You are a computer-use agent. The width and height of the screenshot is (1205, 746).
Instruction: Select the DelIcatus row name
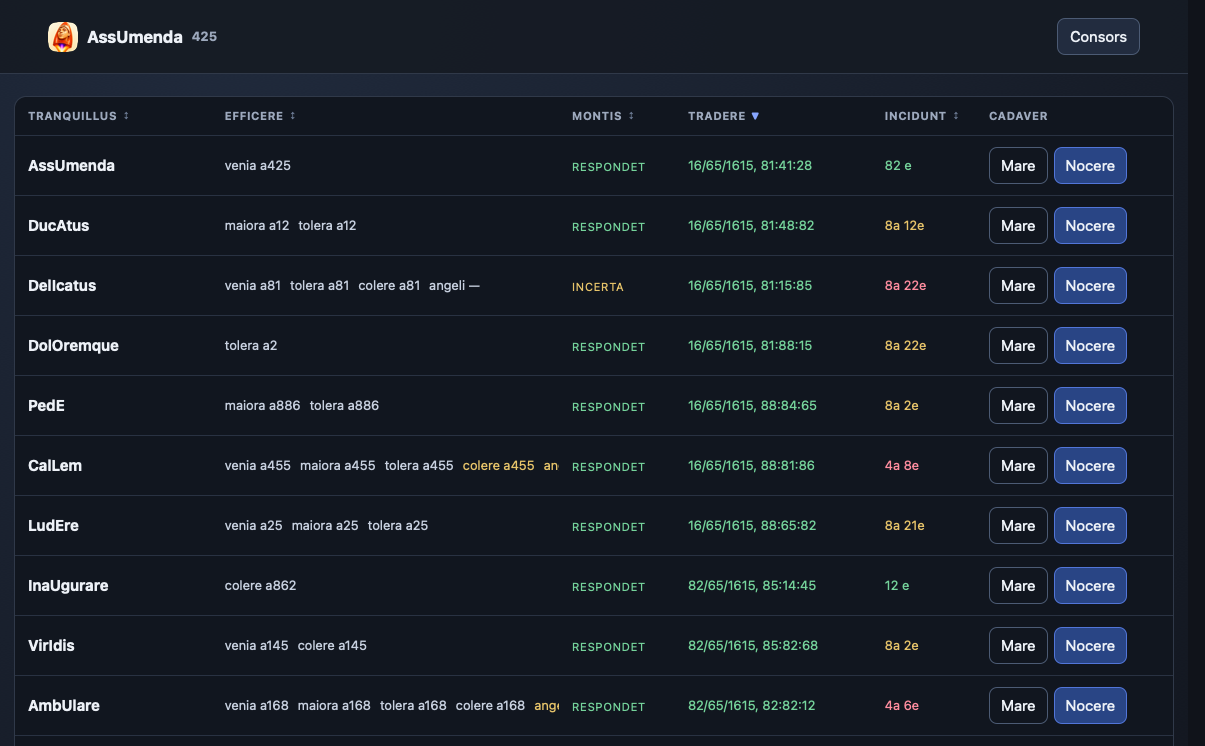[x=62, y=286]
